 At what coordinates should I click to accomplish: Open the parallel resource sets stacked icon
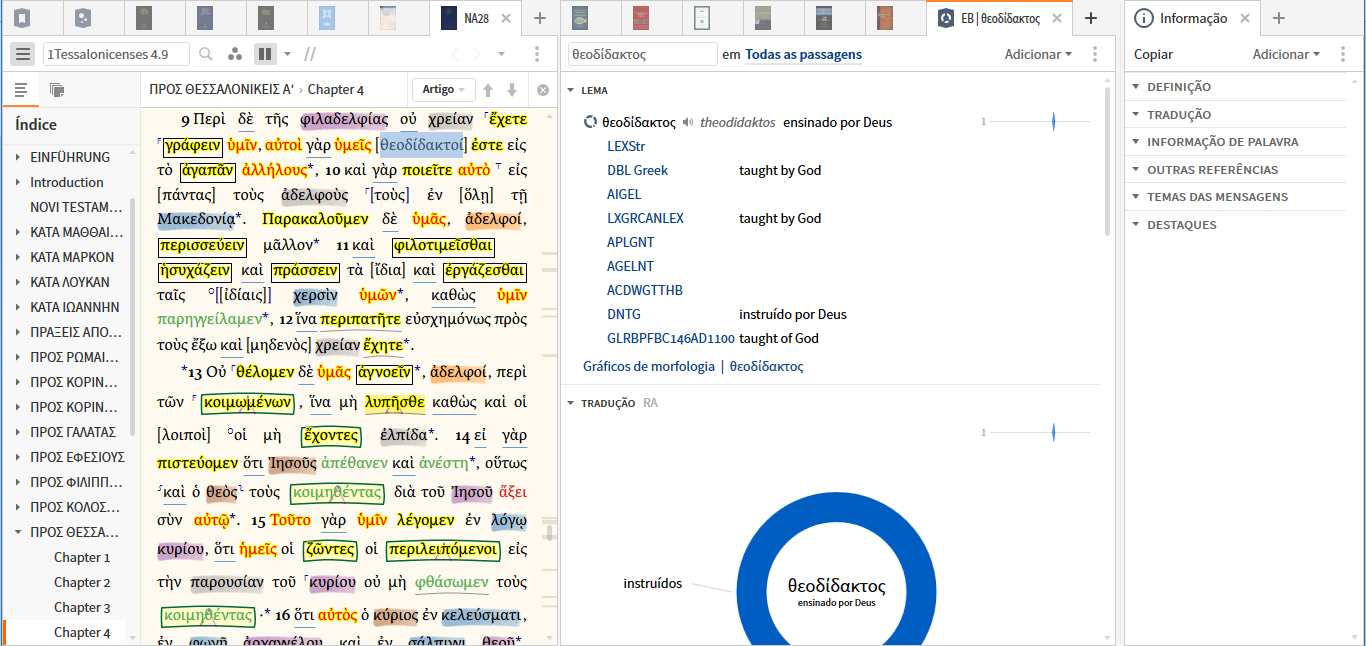point(56,90)
